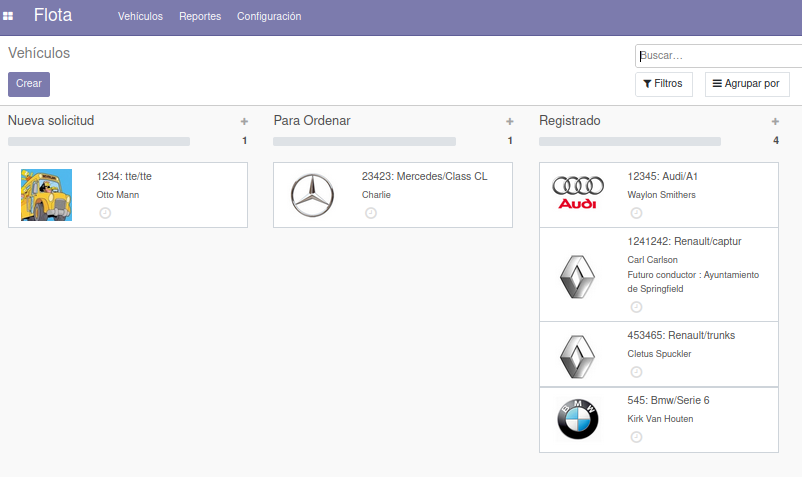Open the Configuración menu
The height and width of the screenshot is (477, 802).
tap(268, 17)
